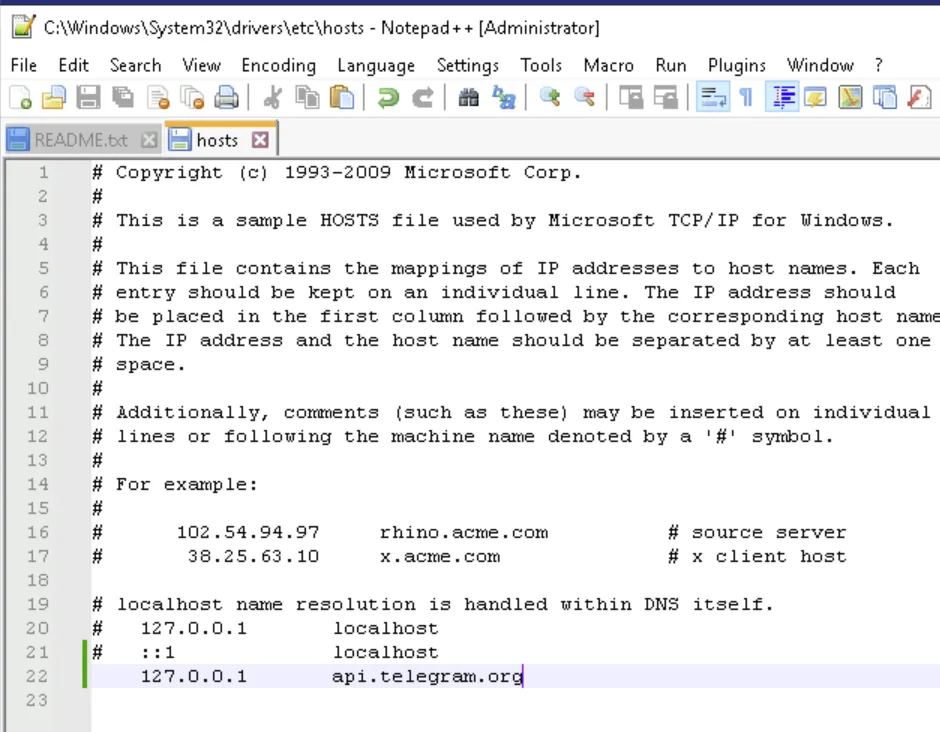The image size is (940, 732).
Task: Click the Save All toolbar icon
Action: [x=123, y=97]
